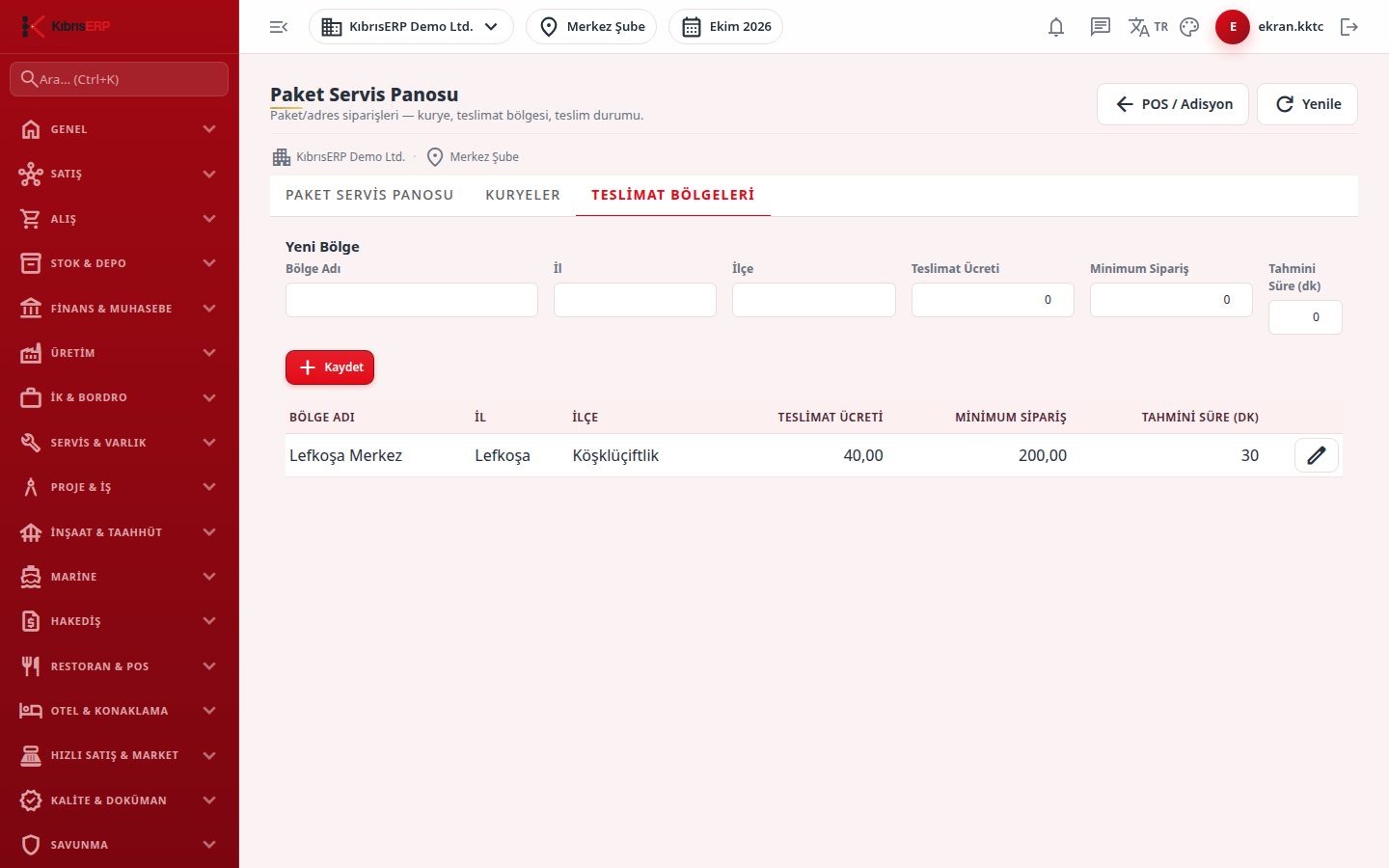Screen dimensions: 1389x868
Task: Select the Teslimat Bölgeleri tab
Action: pyautogui.click(x=673, y=195)
